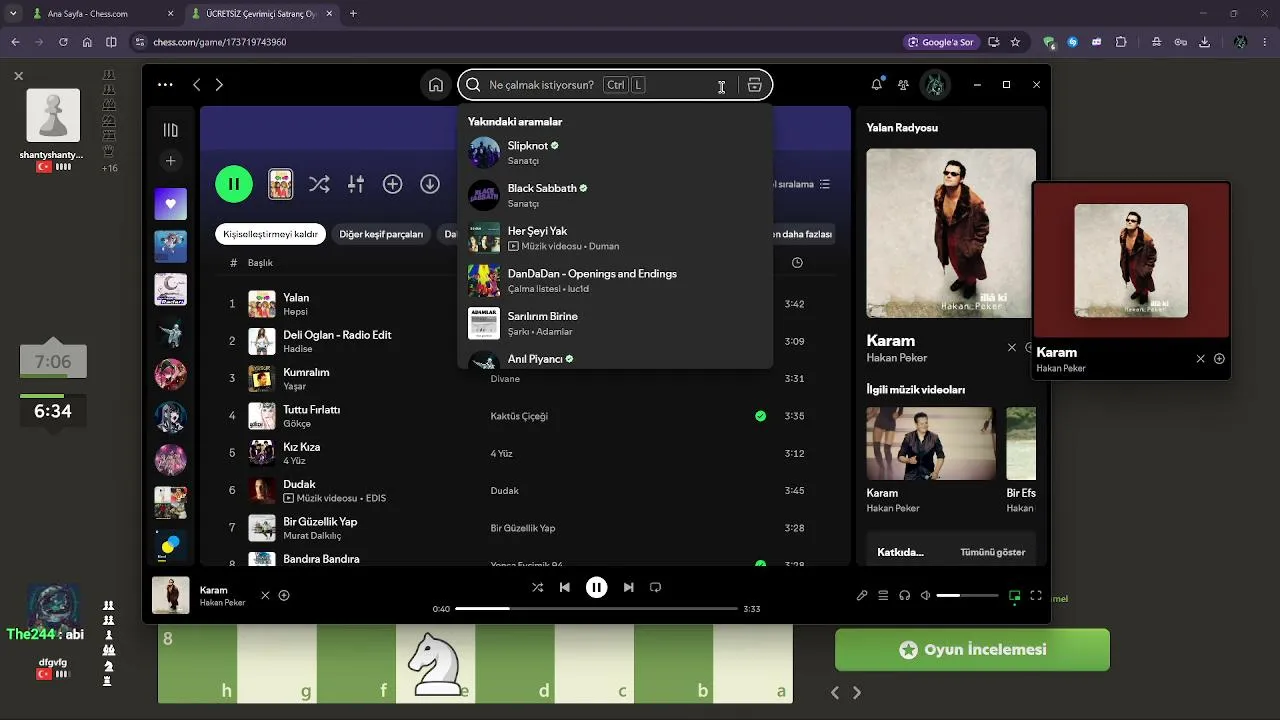Go back in Spotify navigation history
Screen dimensions: 1280x720
pos(197,85)
